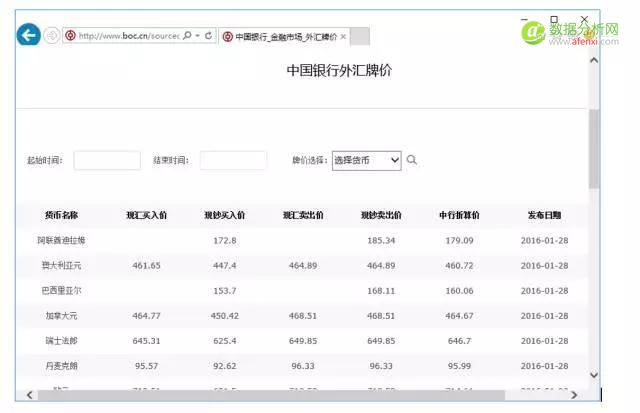This screenshot has width=640, height=413.
Task: Click the 95.57 value in 丹麦克朗 row
Action: [147, 366]
